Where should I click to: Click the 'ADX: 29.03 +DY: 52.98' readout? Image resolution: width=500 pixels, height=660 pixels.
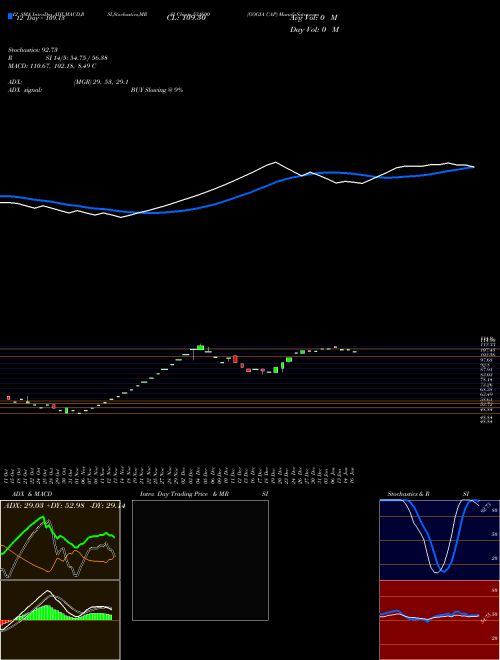tap(43, 506)
